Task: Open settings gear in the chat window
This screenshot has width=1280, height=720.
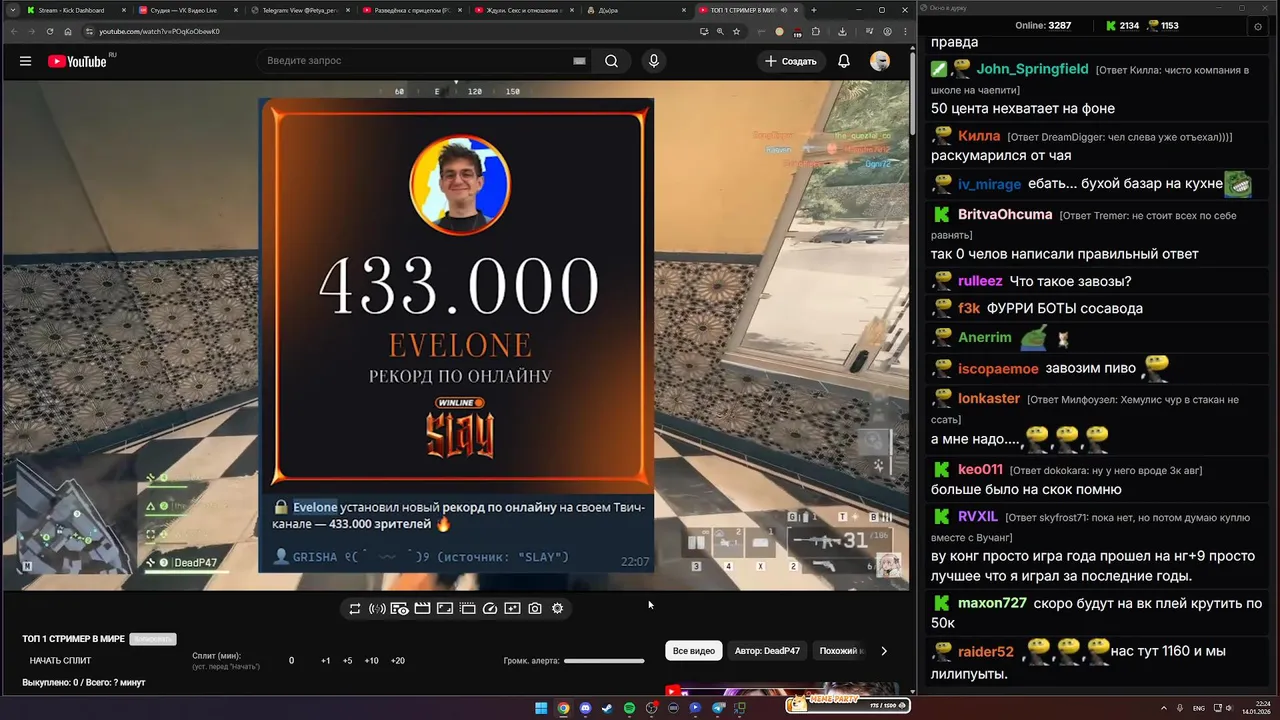Action: click(1257, 26)
